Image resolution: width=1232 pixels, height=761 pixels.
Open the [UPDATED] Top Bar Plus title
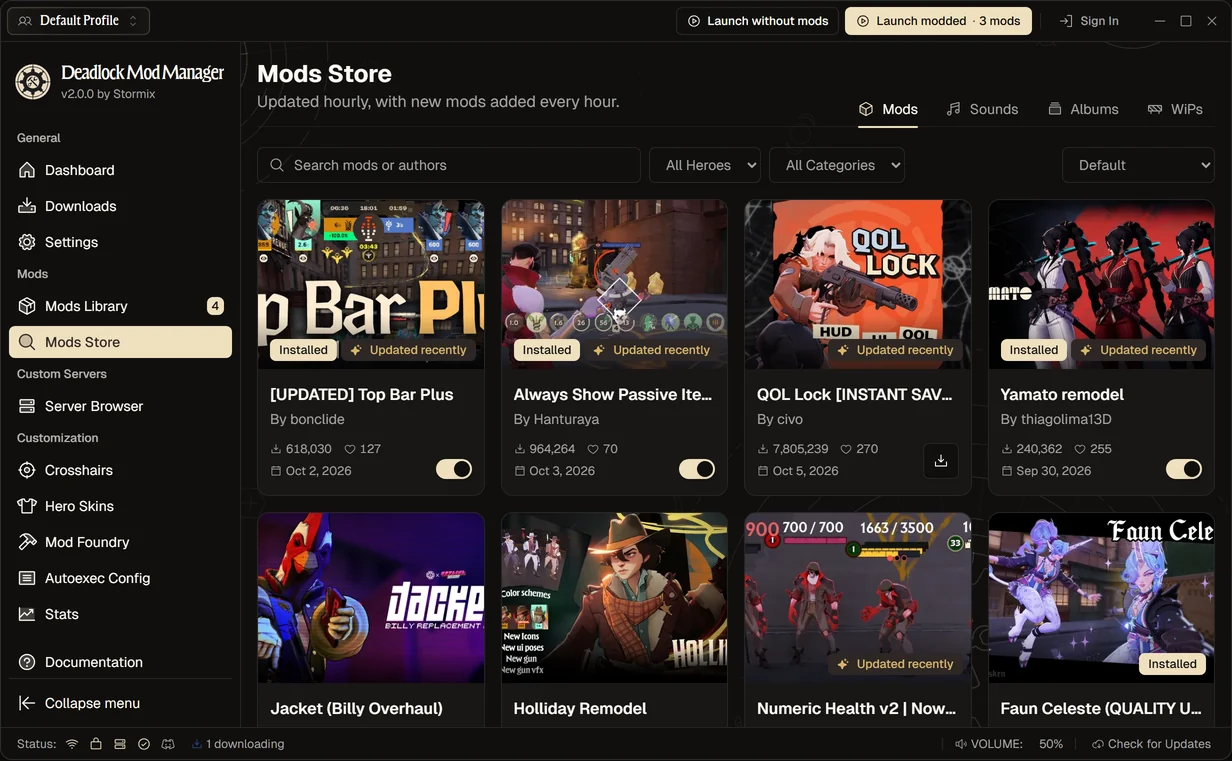[362, 395]
